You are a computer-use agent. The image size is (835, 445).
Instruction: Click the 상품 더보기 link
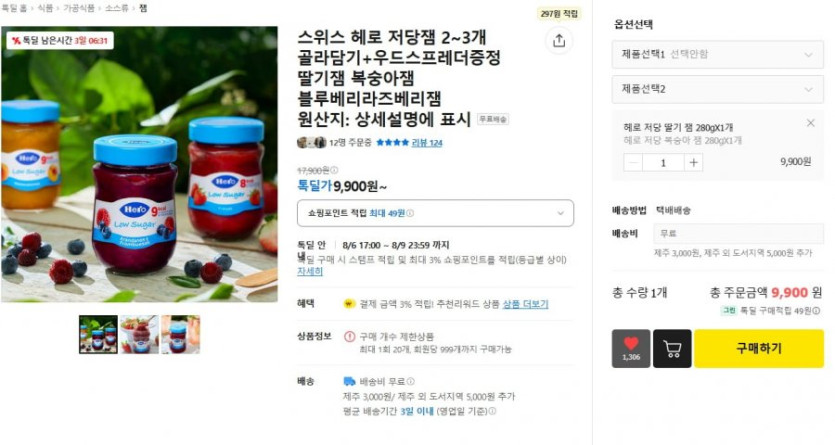click(x=526, y=304)
